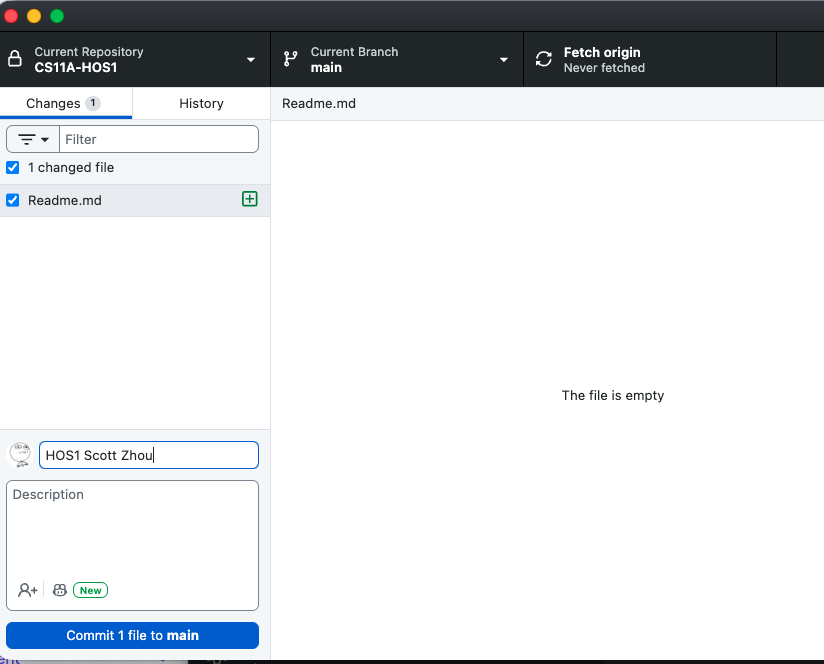
Task: Click the green added-file icon next to Readme.md
Action: pos(249,199)
